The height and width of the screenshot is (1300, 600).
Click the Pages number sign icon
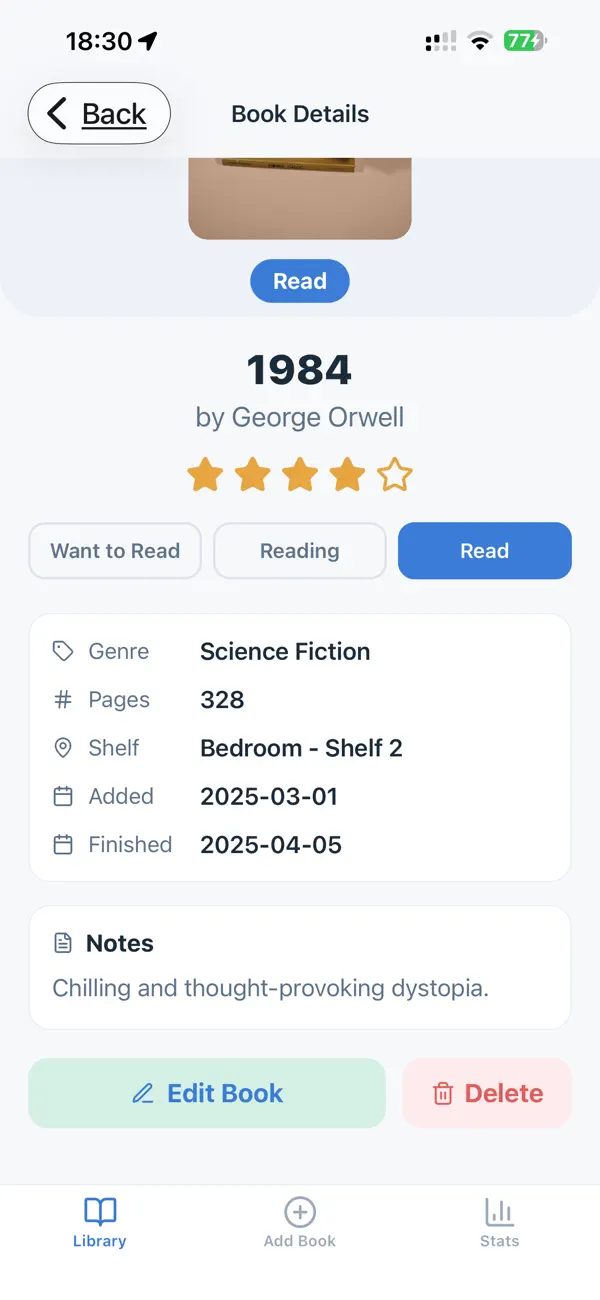click(x=62, y=699)
